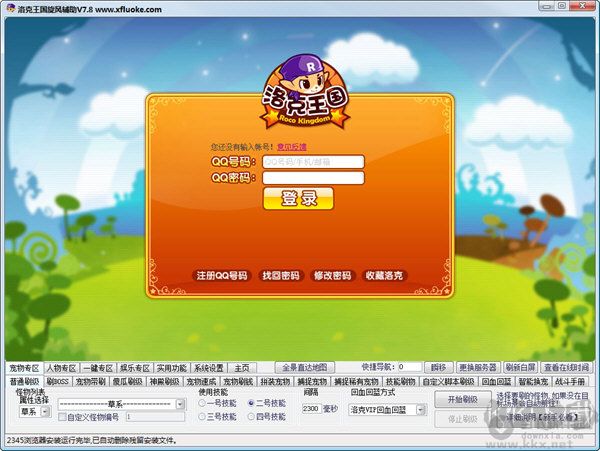Go to the 主页 tab
The width and height of the screenshot is (600, 451).
(242, 368)
